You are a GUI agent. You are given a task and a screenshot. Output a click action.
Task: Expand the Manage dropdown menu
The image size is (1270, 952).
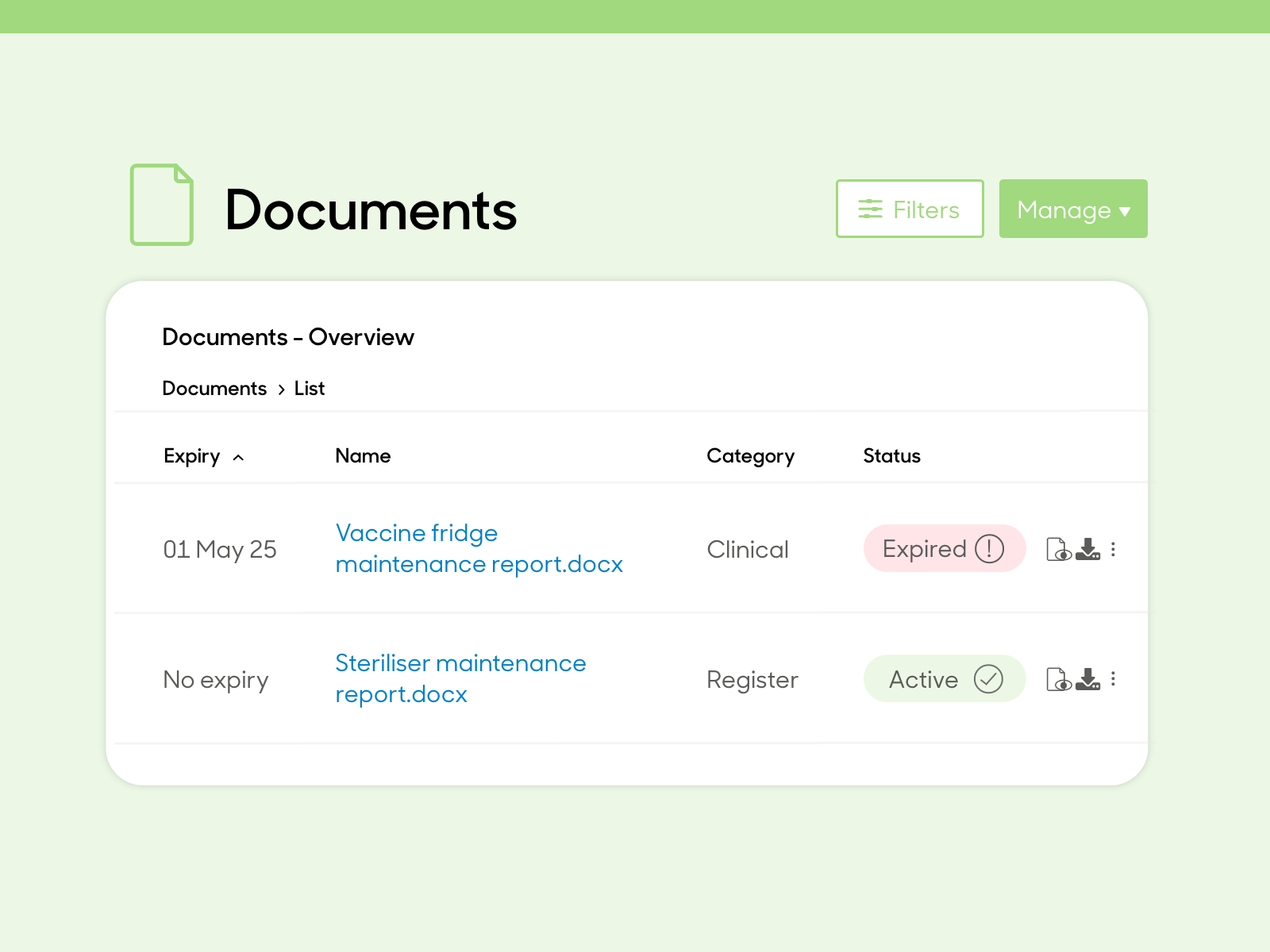pos(1073,209)
